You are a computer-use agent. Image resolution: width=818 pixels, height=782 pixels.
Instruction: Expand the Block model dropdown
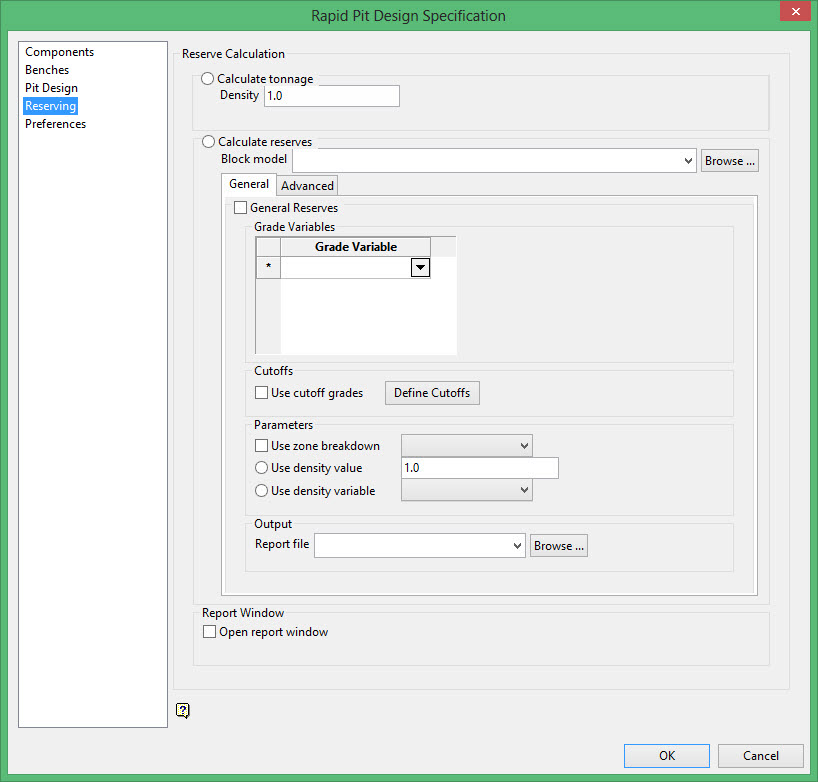click(x=687, y=161)
